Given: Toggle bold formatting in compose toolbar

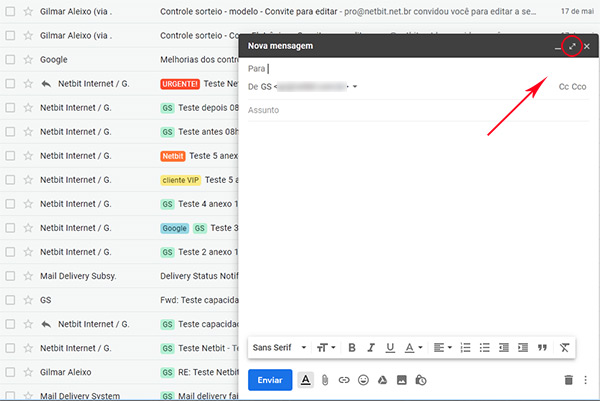Looking at the screenshot, I should 352,347.
